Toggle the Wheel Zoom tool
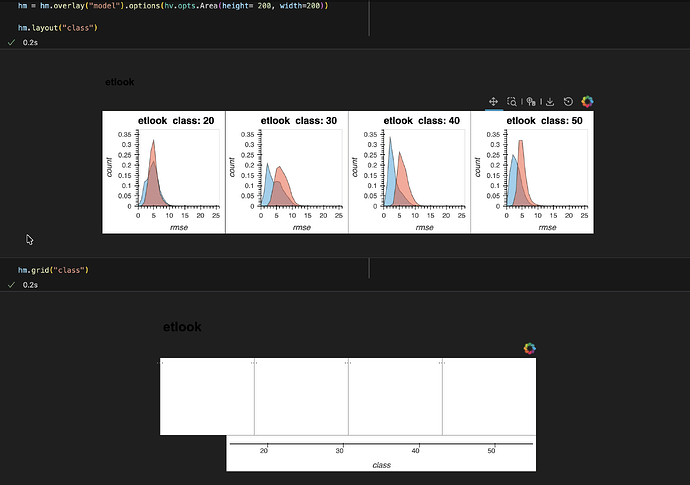 tap(531, 101)
